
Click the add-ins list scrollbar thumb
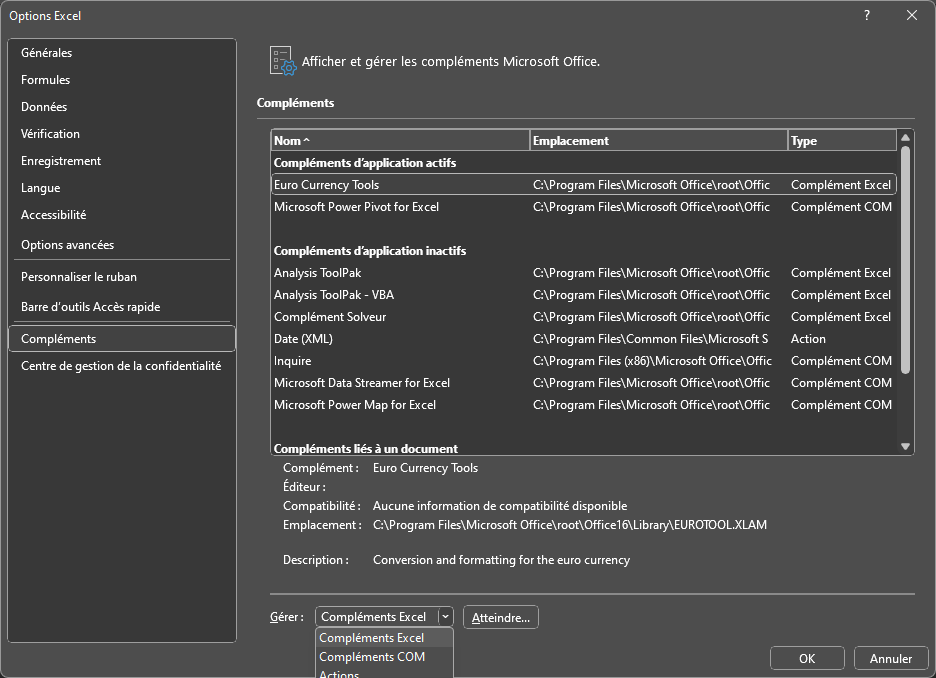click(905, 260)
